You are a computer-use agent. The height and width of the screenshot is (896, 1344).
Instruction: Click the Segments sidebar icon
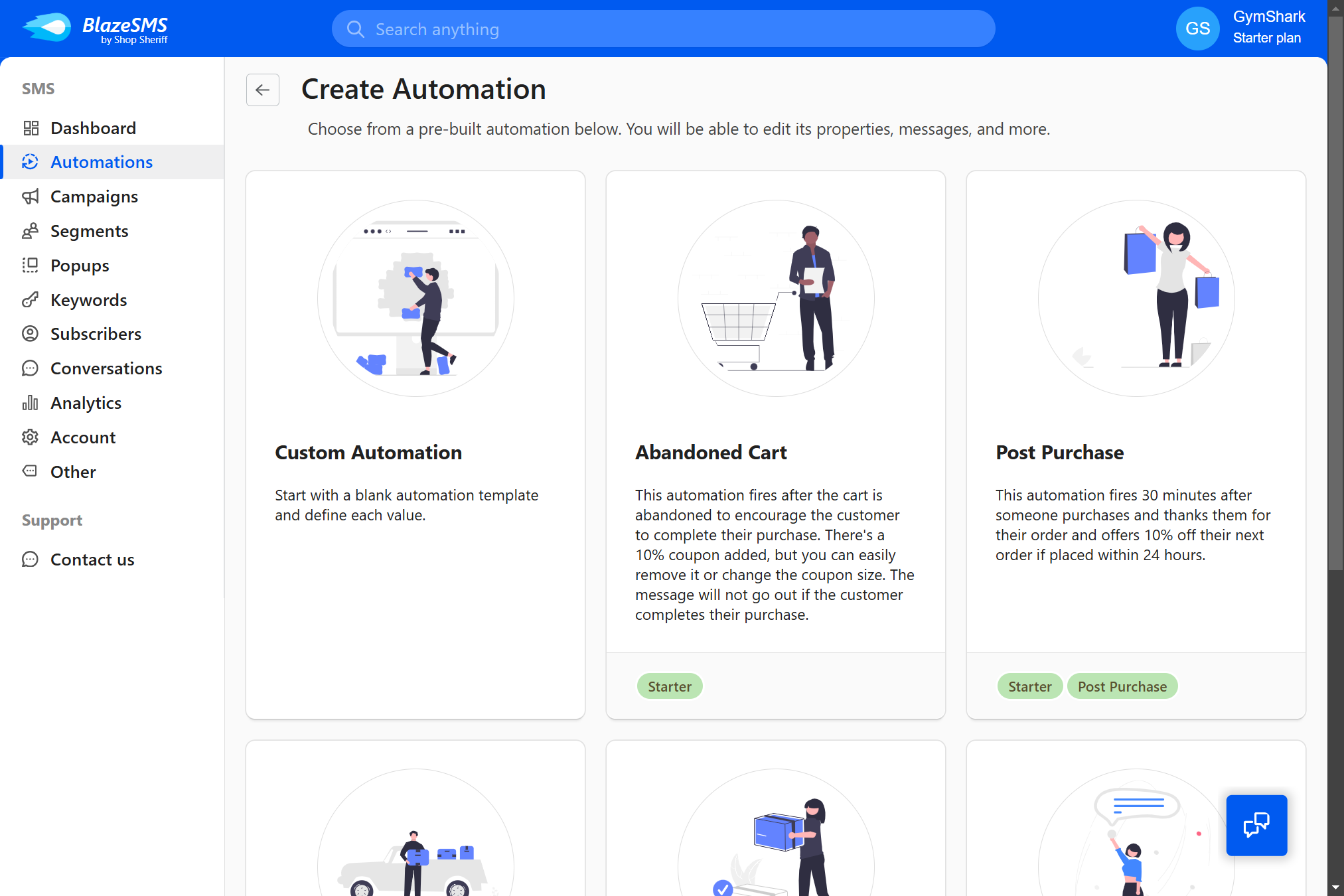point(30,231)
